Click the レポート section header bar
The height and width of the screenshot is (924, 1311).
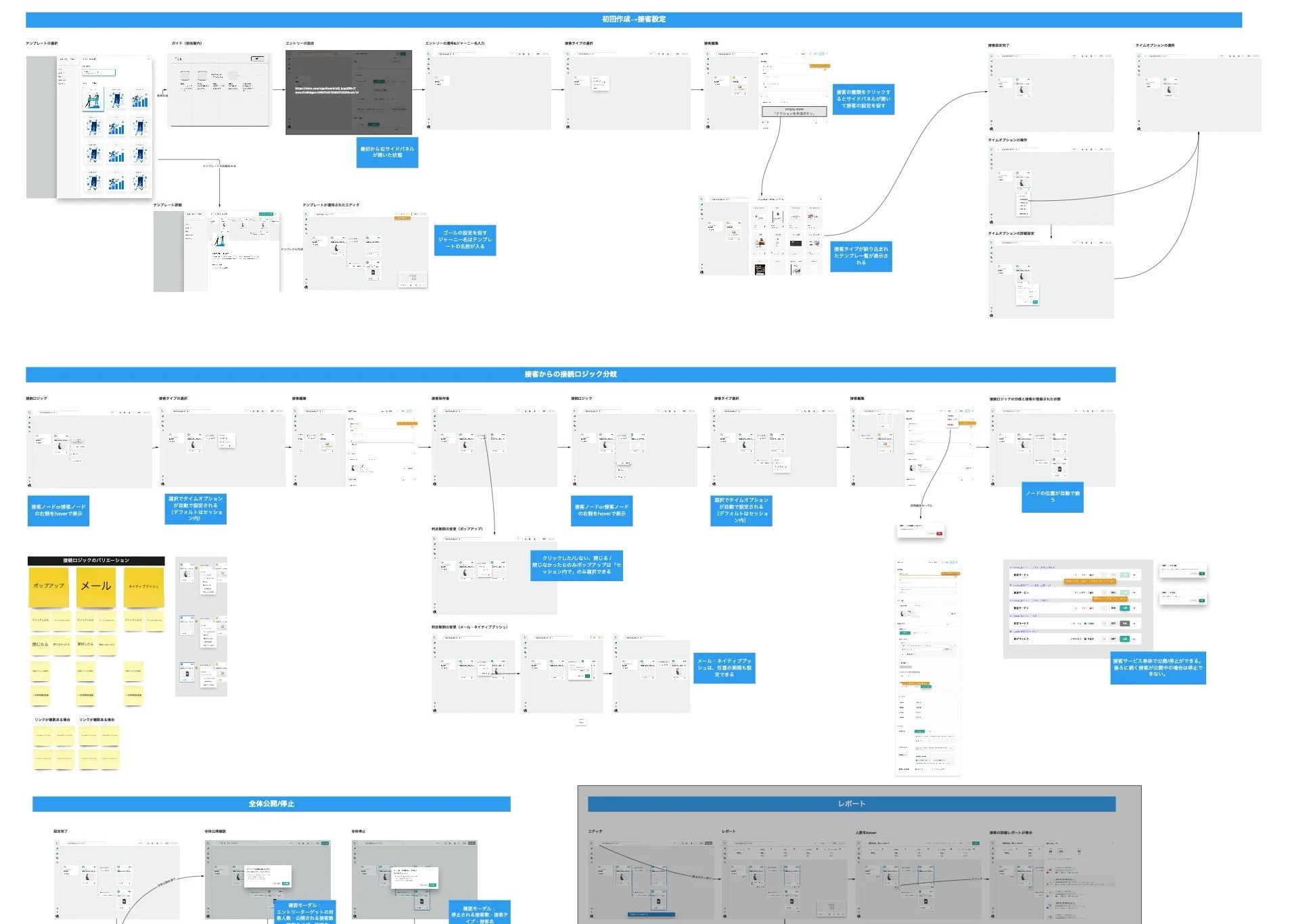[x=851, y=804]
